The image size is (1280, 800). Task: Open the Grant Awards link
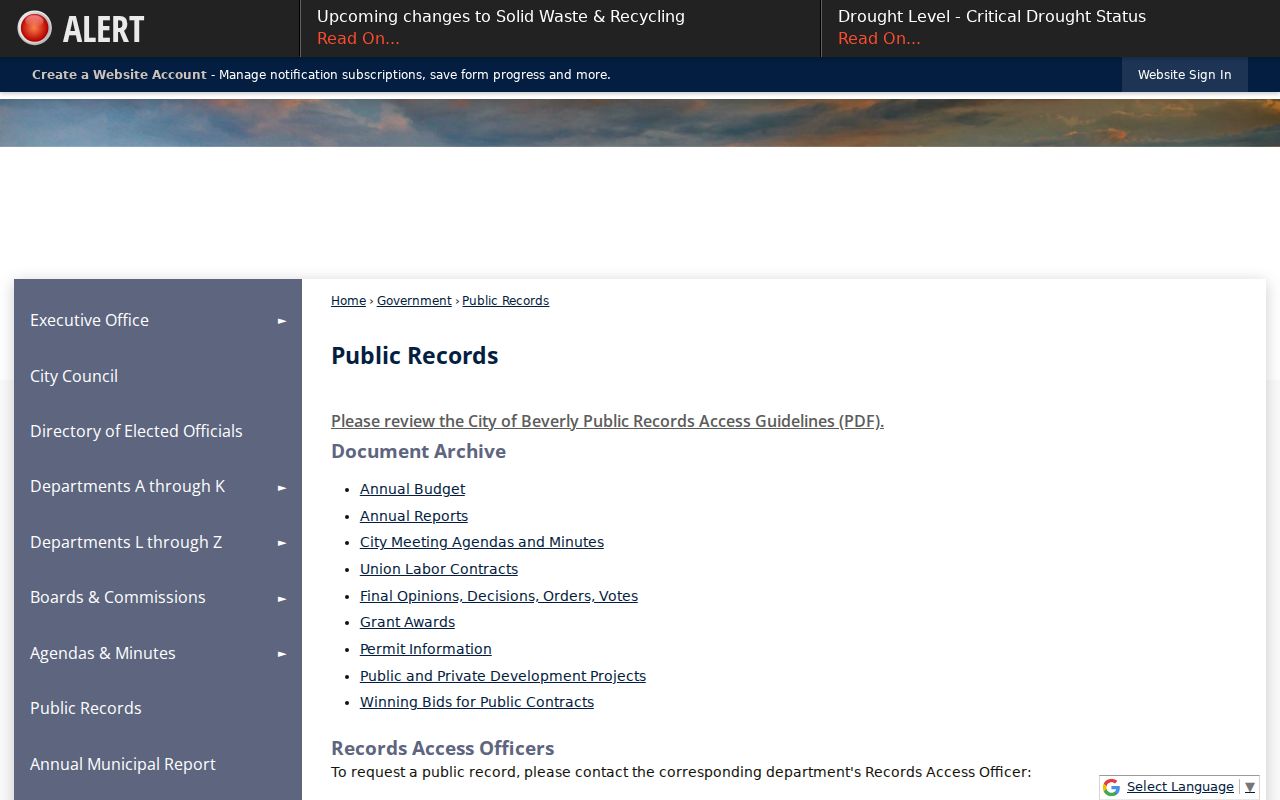point(407,622)
